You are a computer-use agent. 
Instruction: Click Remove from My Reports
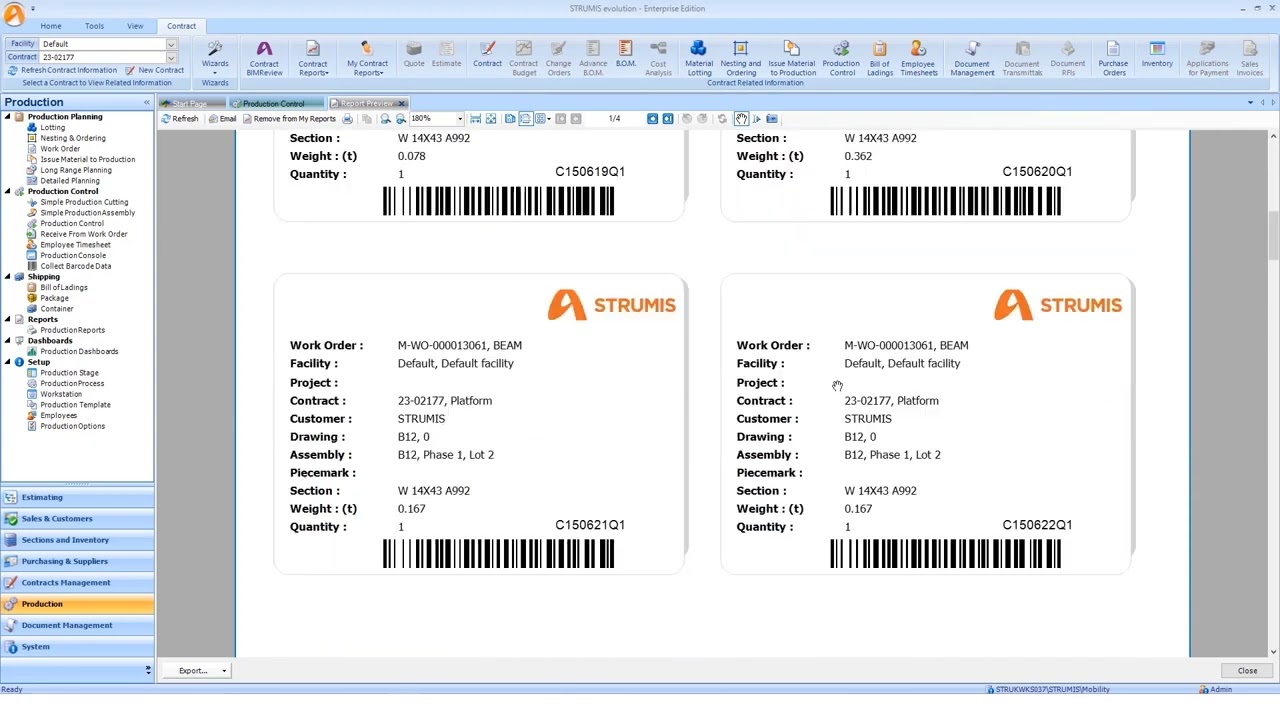289,119
